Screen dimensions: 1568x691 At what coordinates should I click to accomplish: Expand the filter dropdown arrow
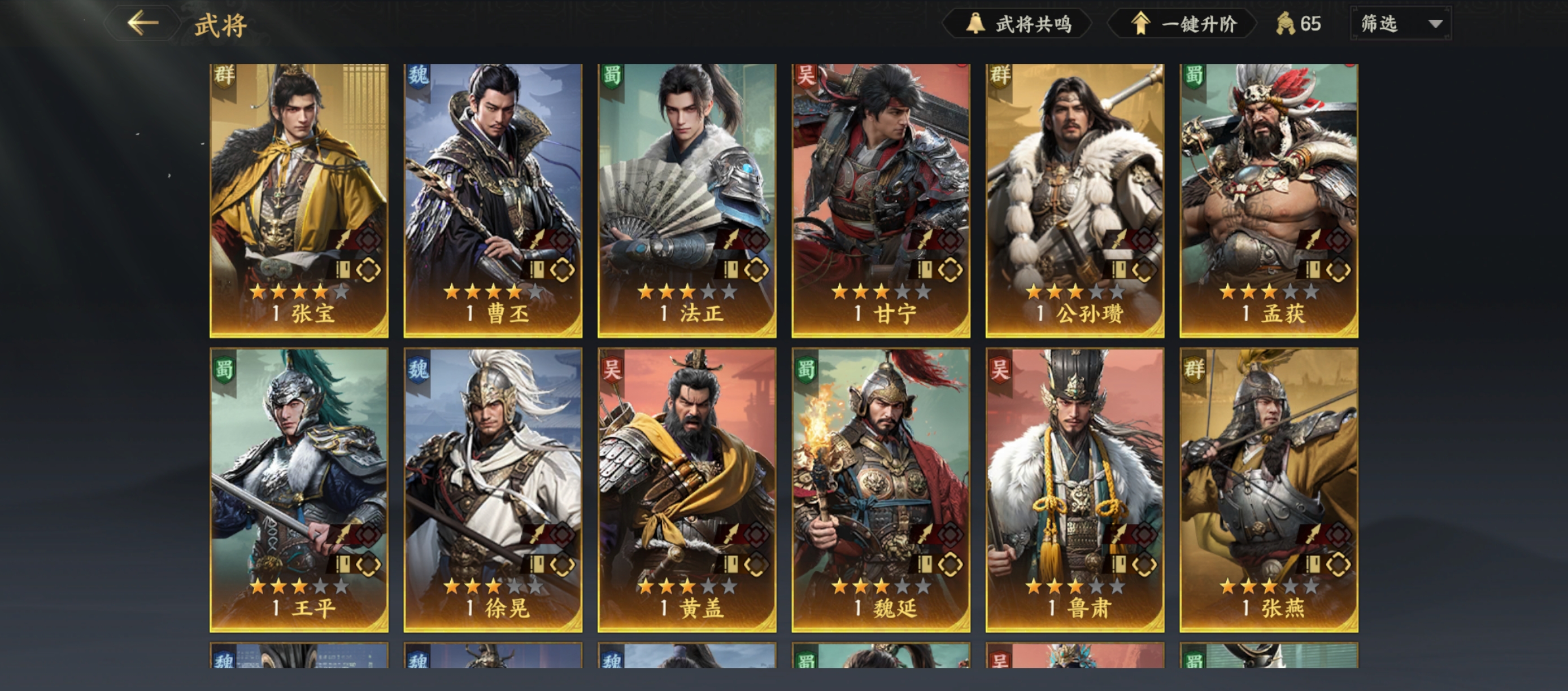[1435, 24]
